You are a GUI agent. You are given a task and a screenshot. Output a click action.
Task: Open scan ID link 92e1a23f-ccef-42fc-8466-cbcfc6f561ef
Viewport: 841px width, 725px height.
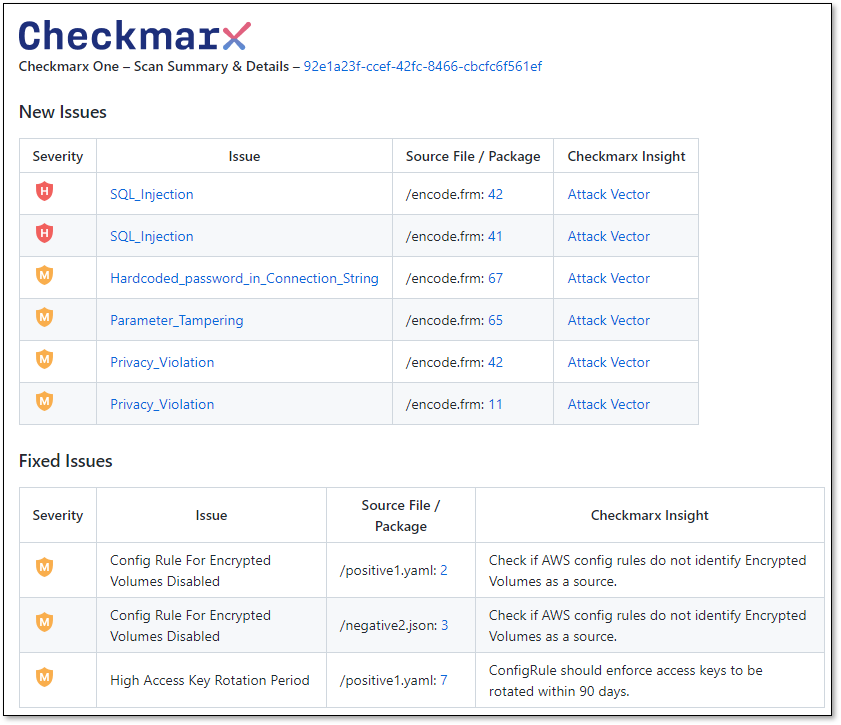(x=423, y=66)
